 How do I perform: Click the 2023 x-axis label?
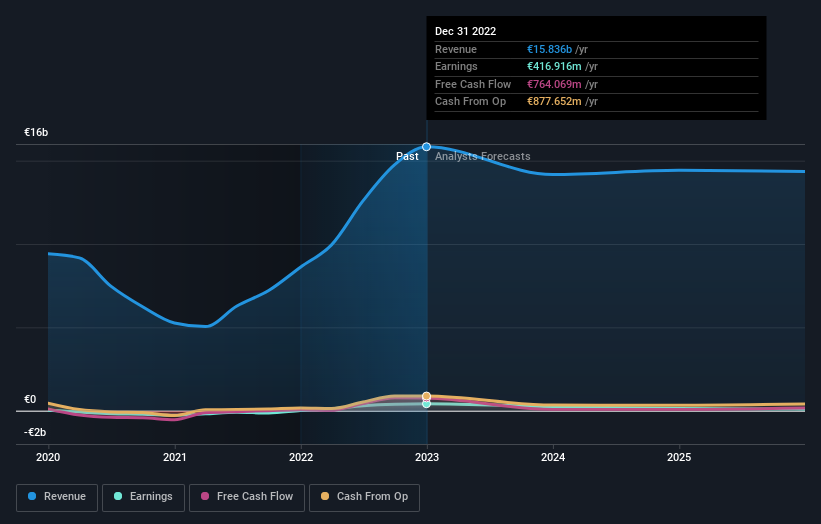[427, 457]
